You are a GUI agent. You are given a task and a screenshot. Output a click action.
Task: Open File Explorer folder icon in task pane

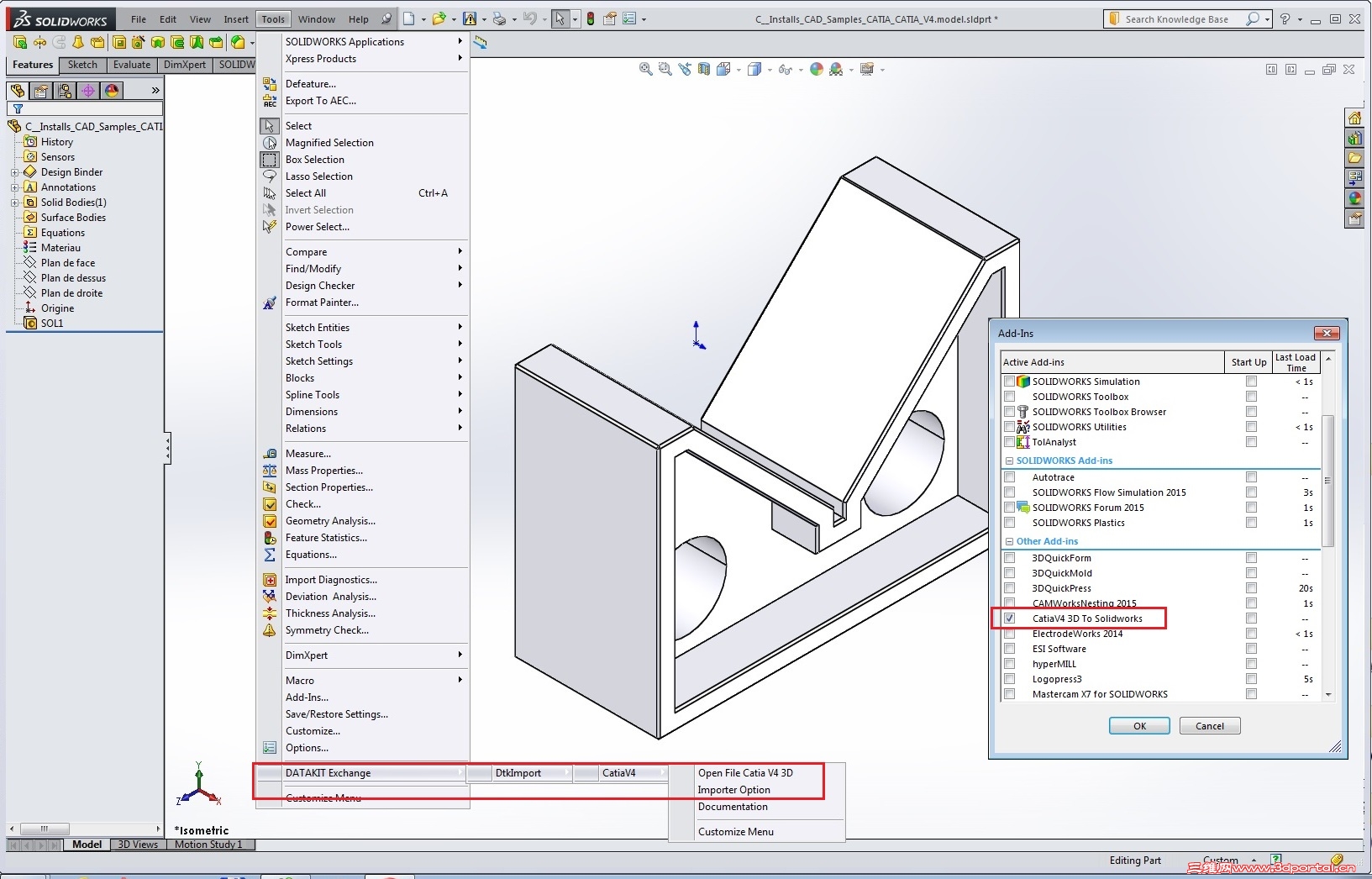click(1354, 158)
